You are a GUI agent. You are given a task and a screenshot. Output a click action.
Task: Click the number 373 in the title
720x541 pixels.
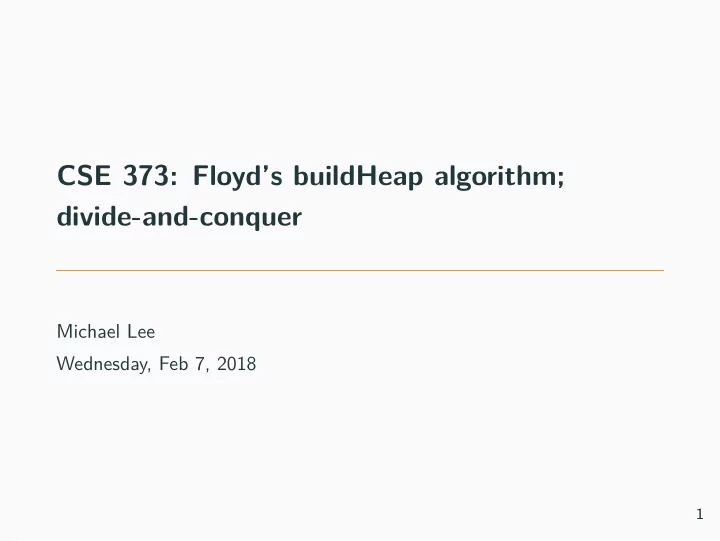(146, 175)
